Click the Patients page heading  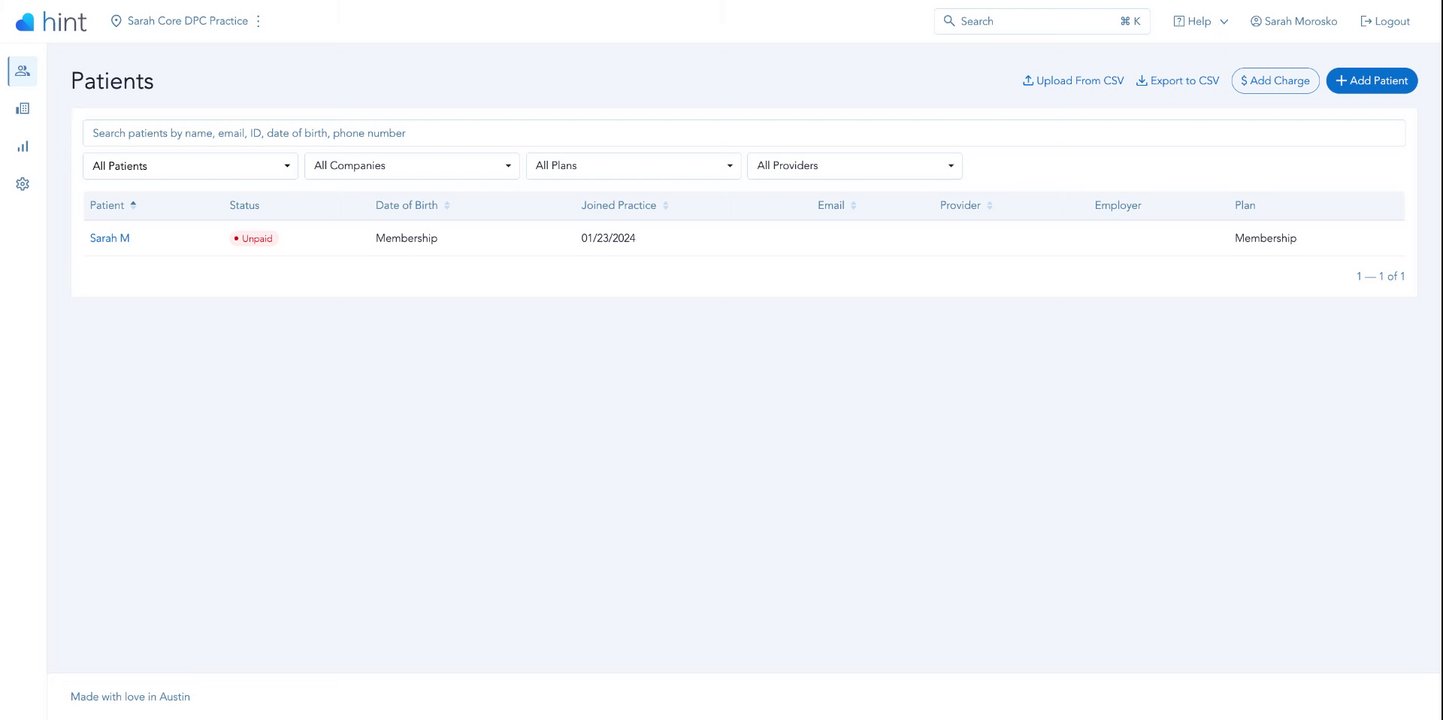click(x=112, y=81)
